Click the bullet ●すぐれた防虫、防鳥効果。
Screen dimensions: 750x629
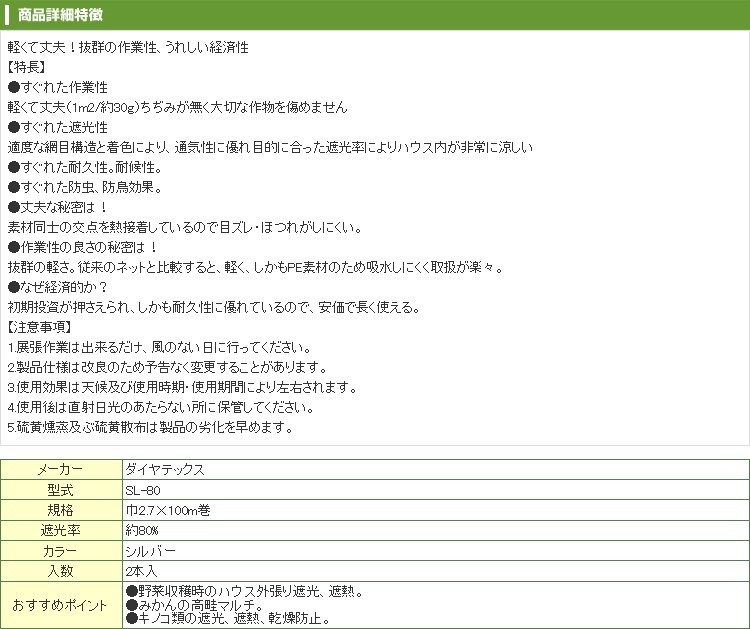[85, 188]
